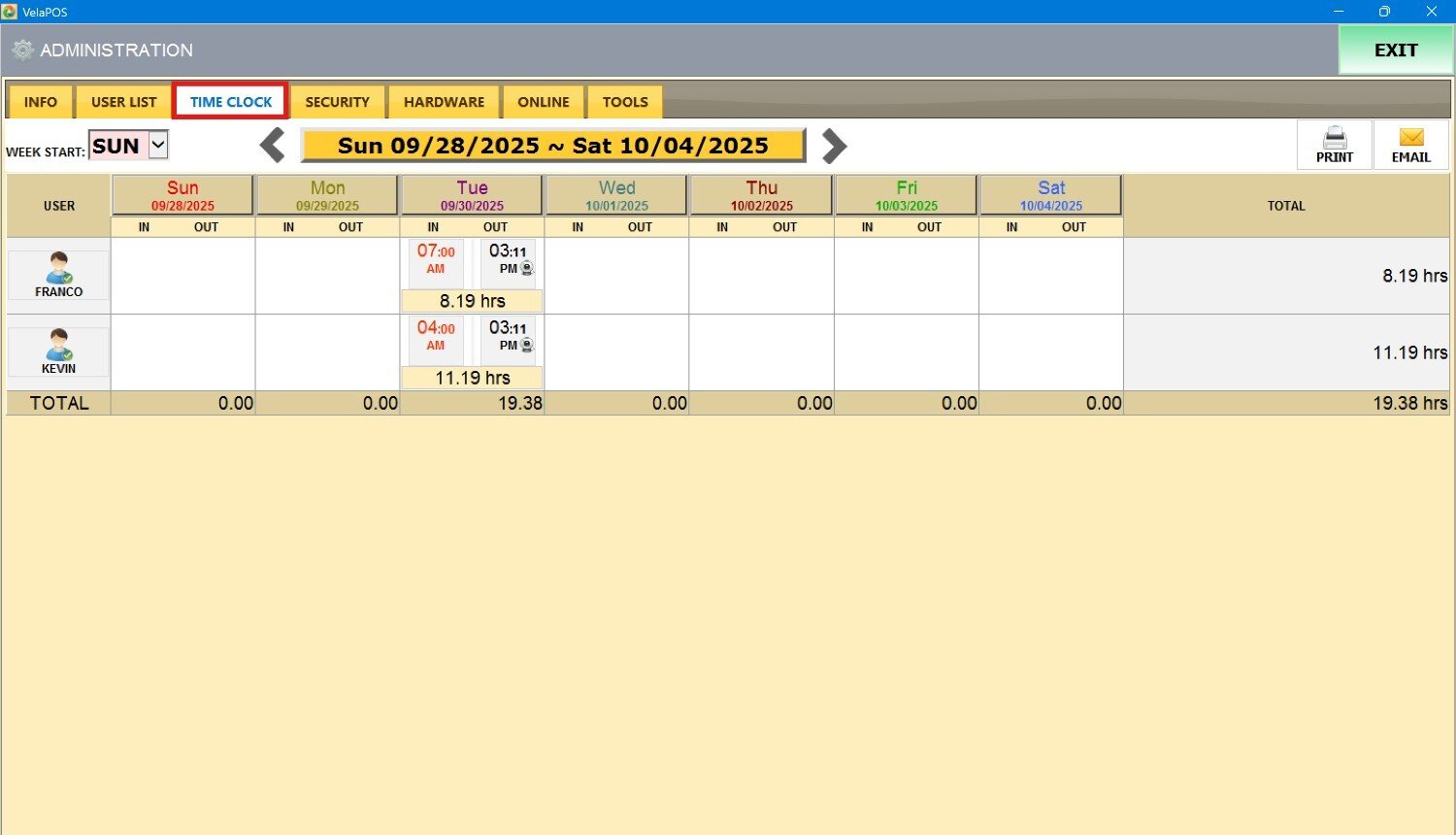Click the Sat 10/04/2025 column header
Screen dimensions: 1456x835
pyautogui.click(x=1050, y=195)
